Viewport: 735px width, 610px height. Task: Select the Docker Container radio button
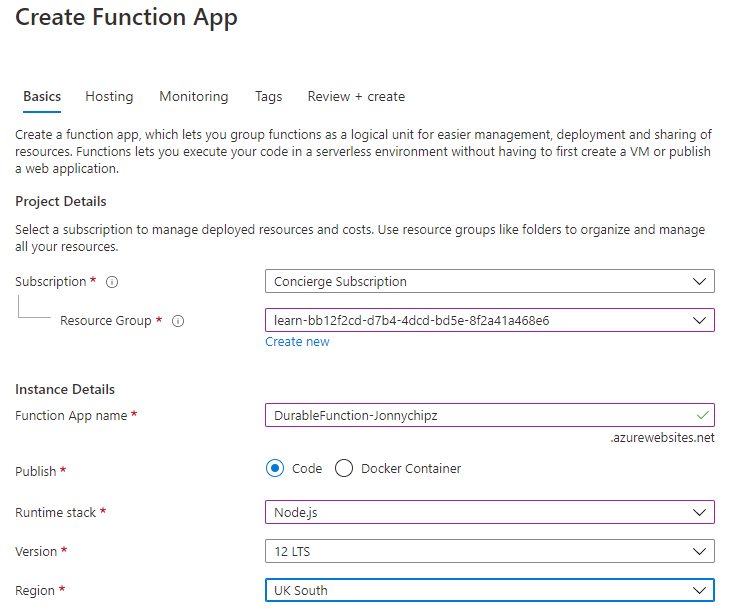click(344, 468)
